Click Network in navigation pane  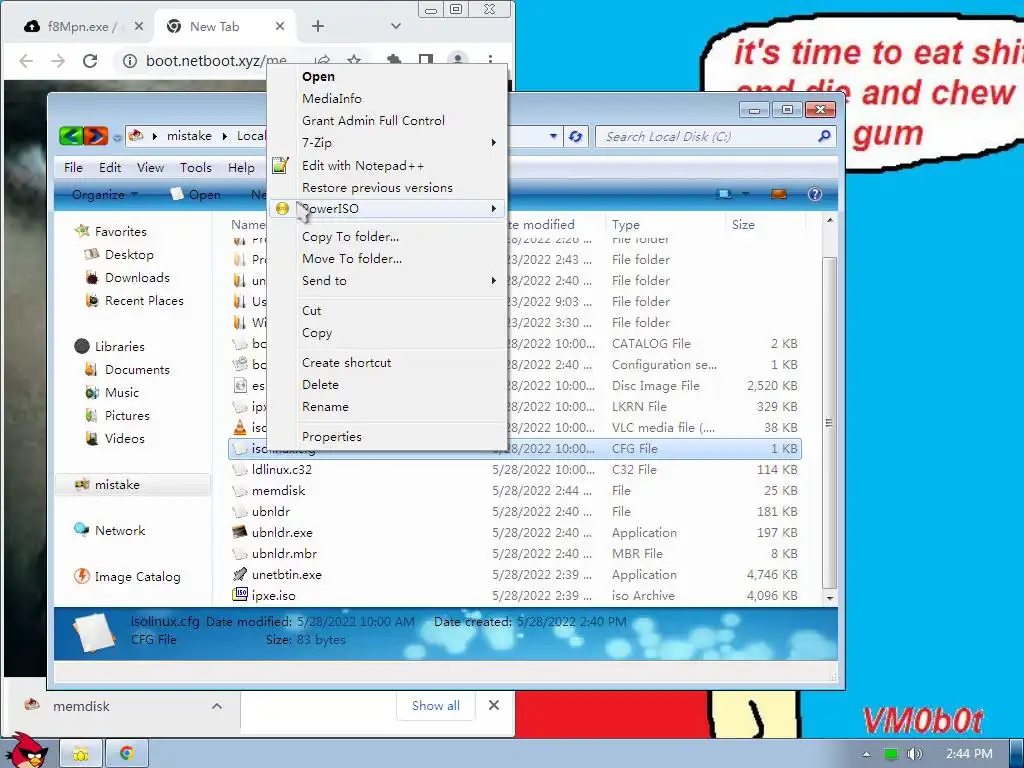(120, 530)
